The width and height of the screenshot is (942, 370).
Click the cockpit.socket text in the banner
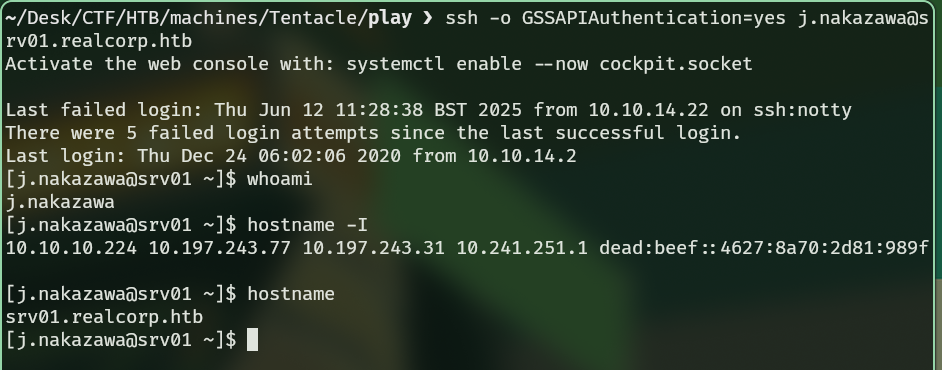click(x=676, y=64)
